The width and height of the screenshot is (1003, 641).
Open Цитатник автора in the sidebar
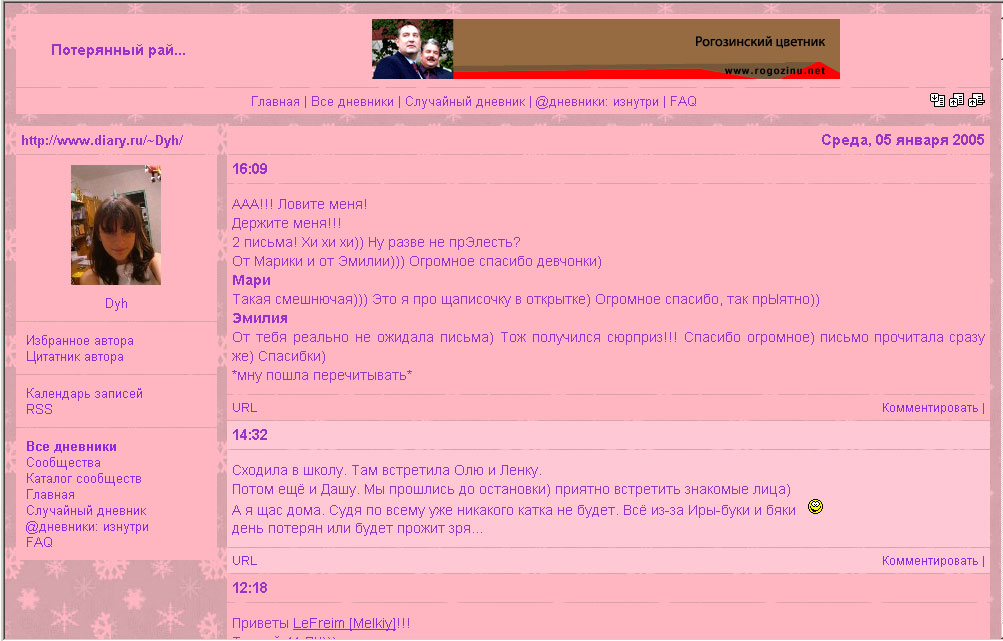tap(75, 357)
